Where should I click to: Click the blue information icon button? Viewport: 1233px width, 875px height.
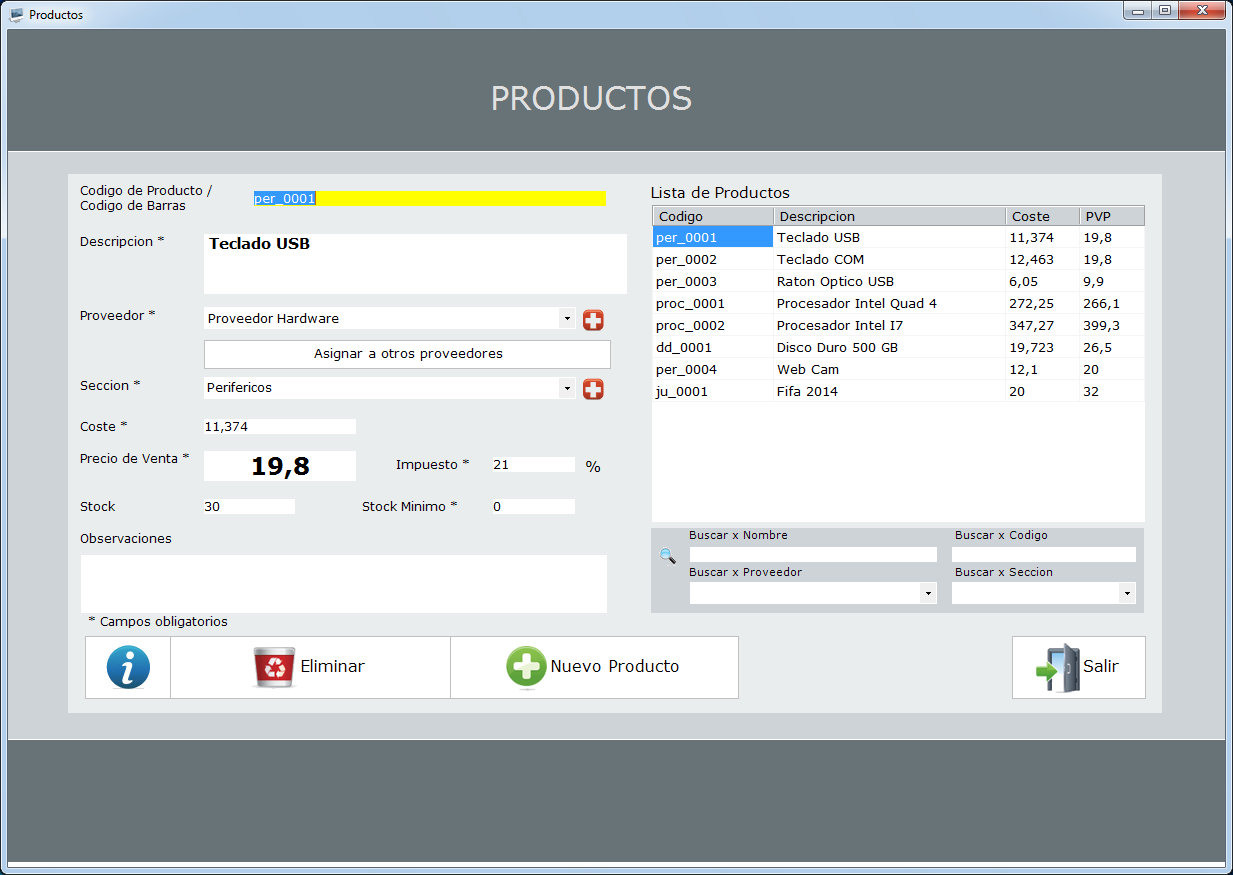pos(128,667)
